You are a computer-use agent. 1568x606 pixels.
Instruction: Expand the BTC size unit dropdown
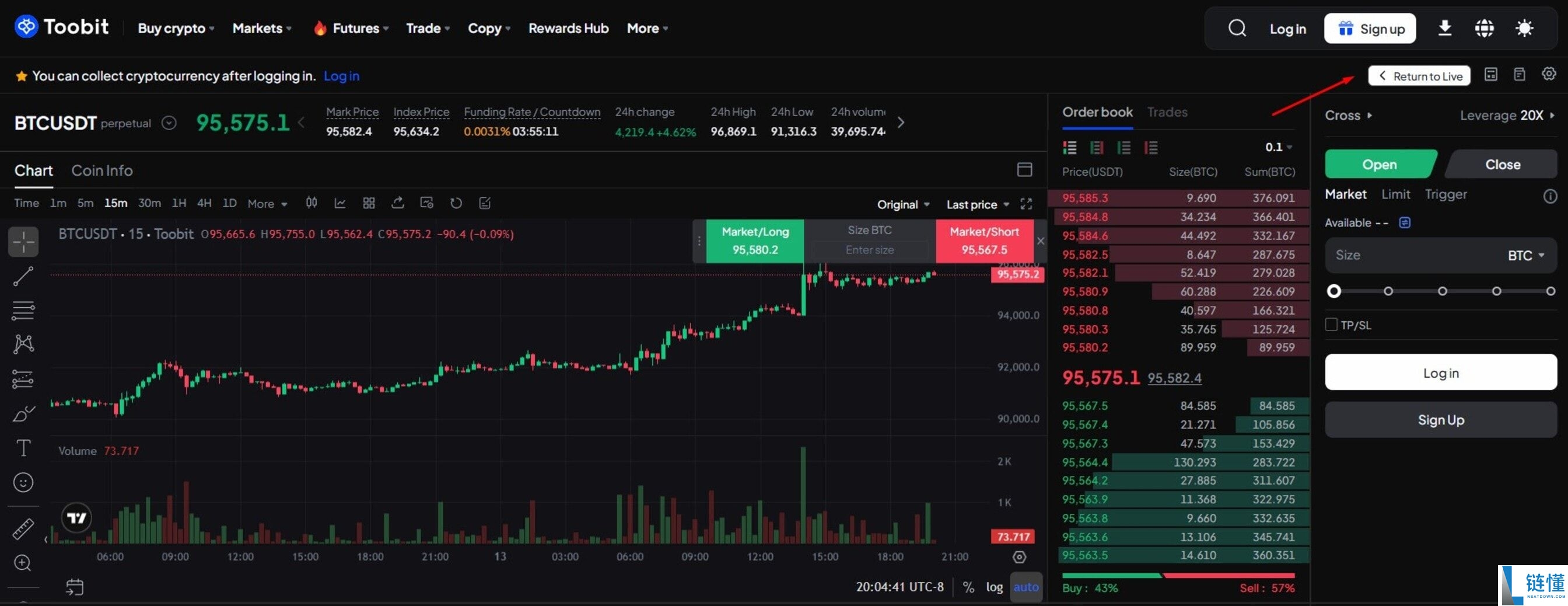(x=1526, y=255)
